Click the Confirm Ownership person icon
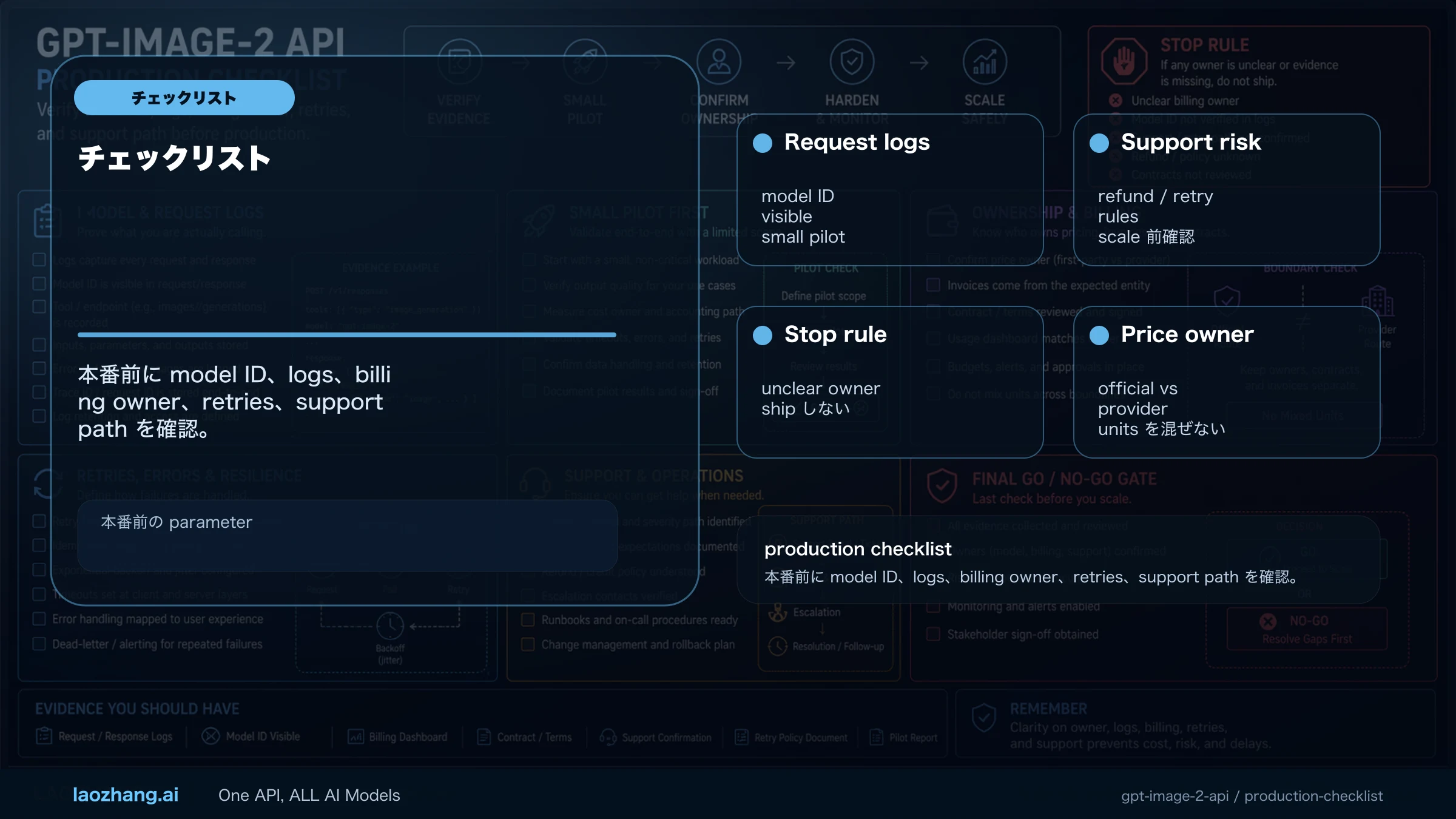The width and height of the screenshot is (1456, 819). [x=719, y=62]
